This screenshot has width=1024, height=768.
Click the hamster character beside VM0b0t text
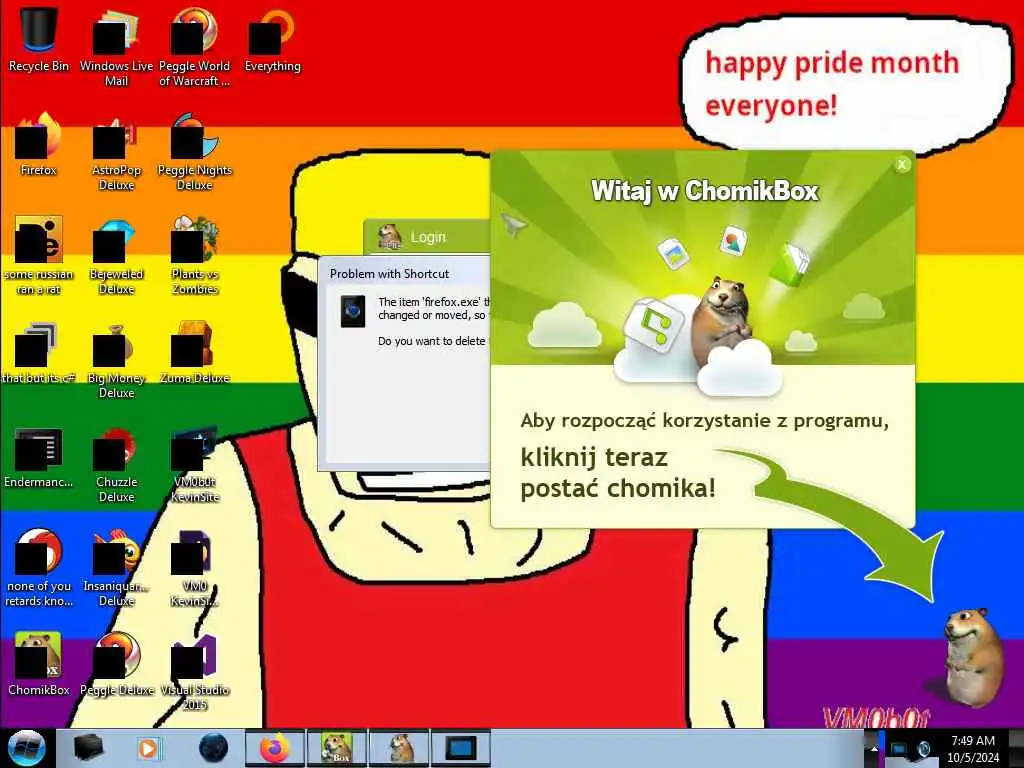coord(972,656)
